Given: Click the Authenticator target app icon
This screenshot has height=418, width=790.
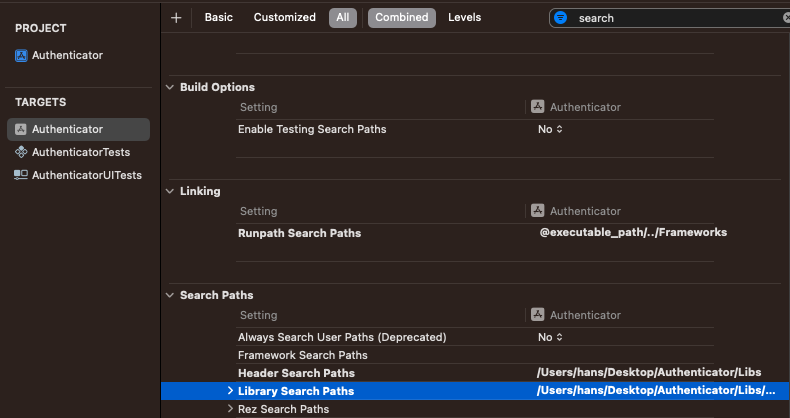Looking at the screenshot, I should coord(21,130).
